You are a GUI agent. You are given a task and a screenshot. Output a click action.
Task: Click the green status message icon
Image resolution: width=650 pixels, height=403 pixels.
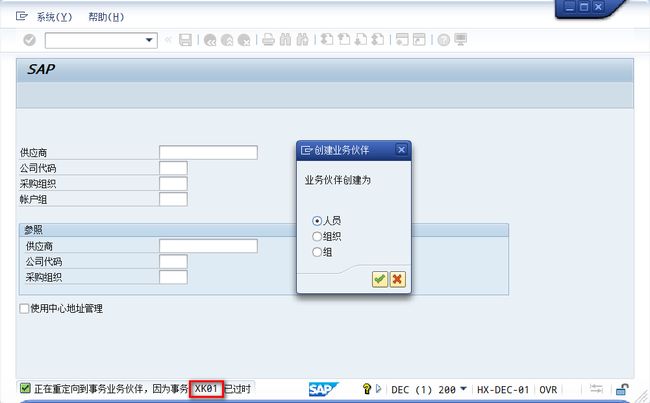click(25, 388)
